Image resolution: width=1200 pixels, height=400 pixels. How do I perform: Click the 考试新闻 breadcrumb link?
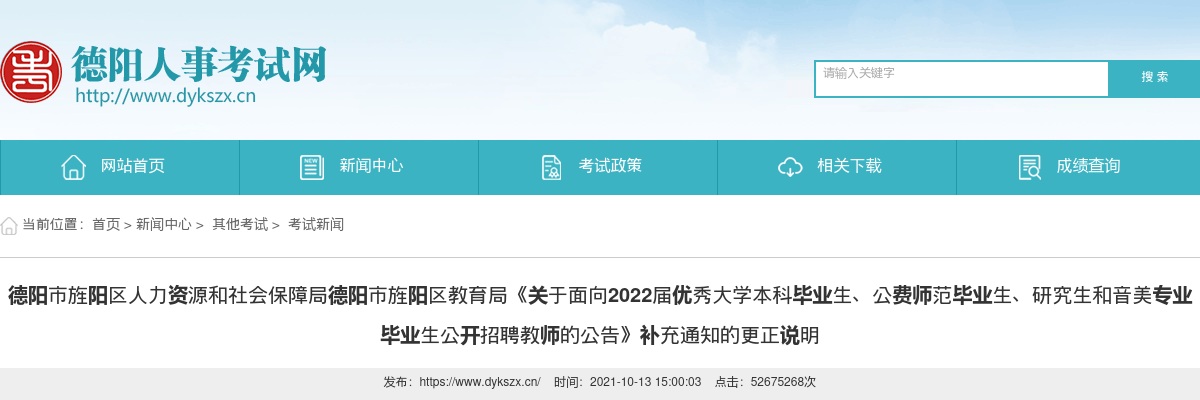coord(316,225)
